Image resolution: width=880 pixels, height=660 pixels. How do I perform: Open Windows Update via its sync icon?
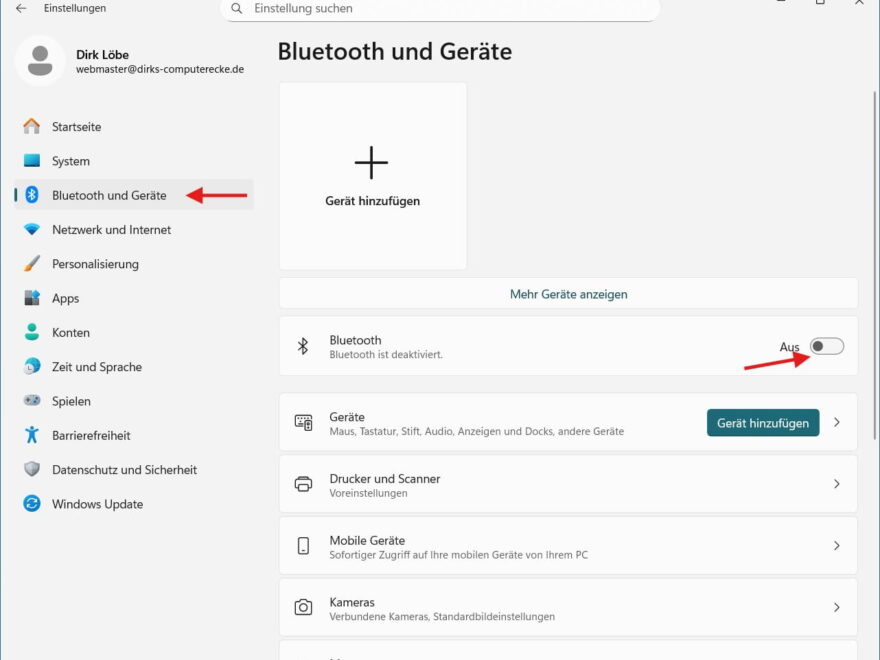point(31,504)
